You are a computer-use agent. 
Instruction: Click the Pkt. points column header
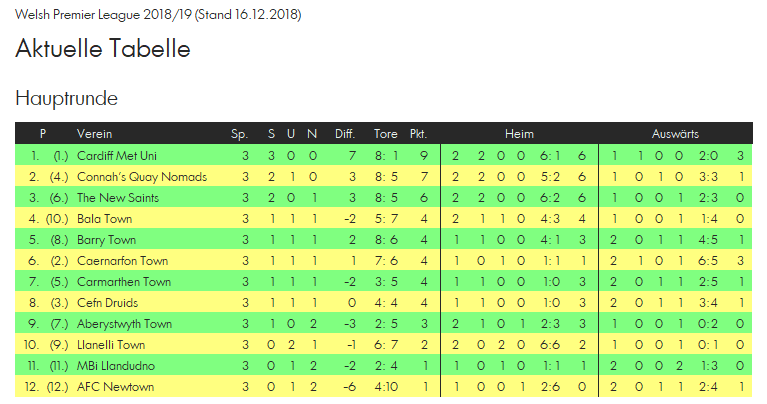pyautogui.click(x=419, y=134)
